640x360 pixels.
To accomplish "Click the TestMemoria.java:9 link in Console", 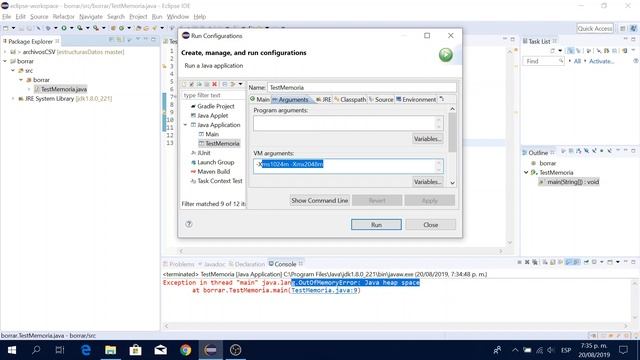I will coord(324,290).
